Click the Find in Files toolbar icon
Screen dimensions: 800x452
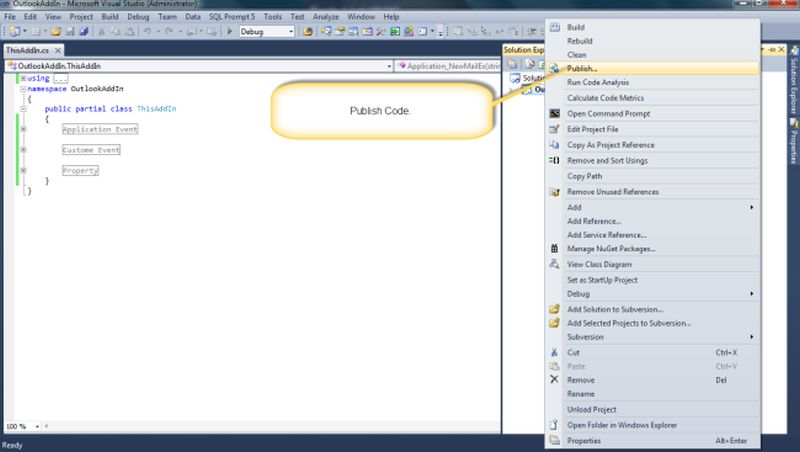coord(307,32)
